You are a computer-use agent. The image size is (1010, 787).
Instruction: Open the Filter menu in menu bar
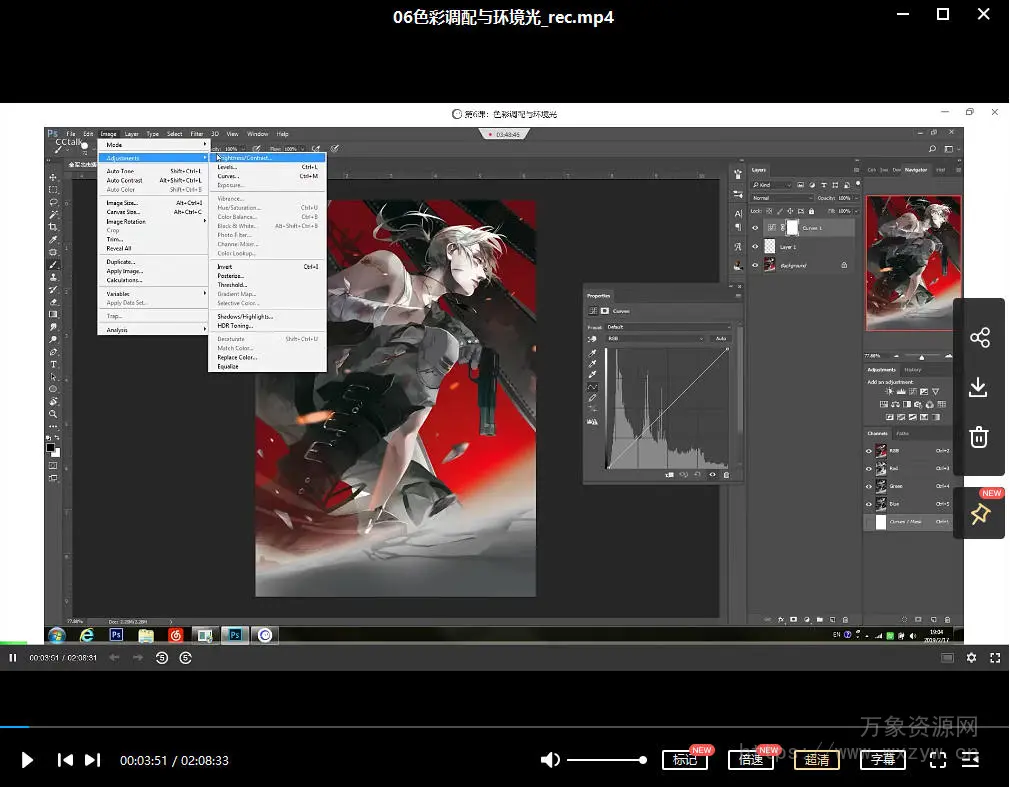(x=197, y=134)
